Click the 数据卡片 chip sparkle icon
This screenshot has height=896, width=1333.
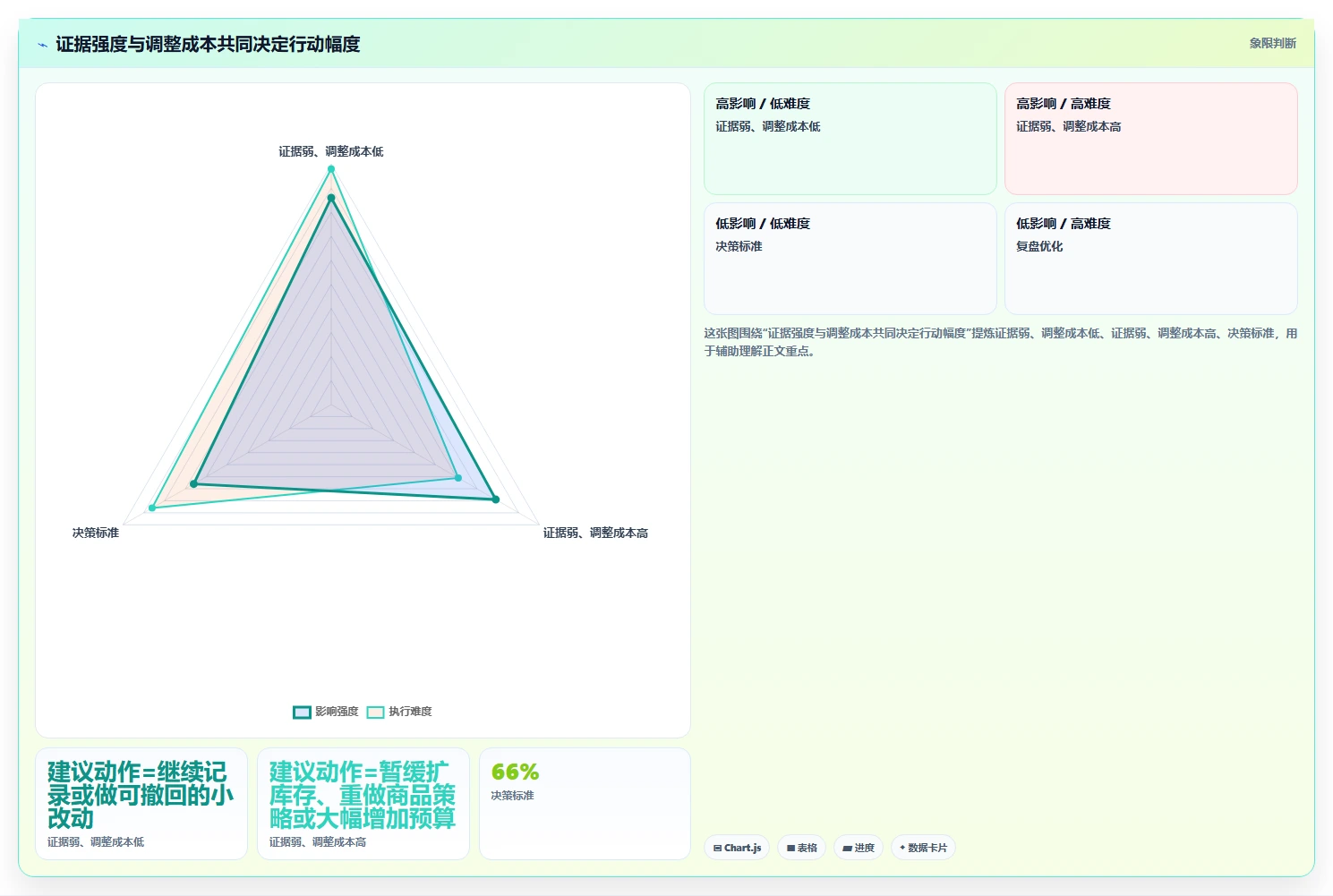tap(902, 848)
